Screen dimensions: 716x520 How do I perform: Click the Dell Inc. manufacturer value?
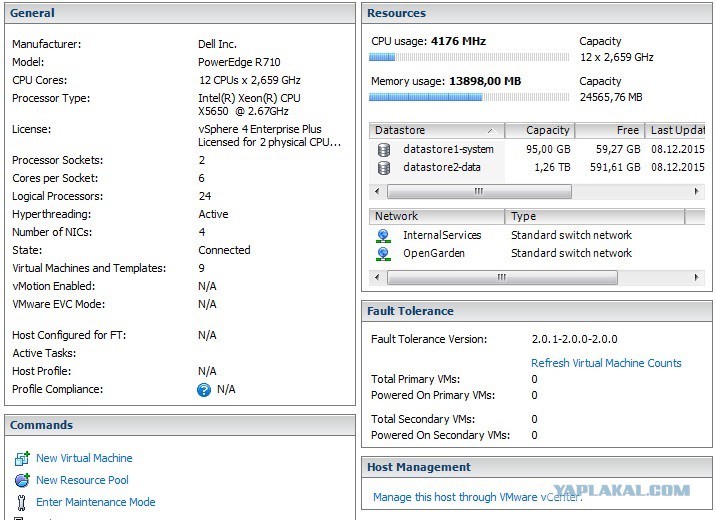[217, 44]
